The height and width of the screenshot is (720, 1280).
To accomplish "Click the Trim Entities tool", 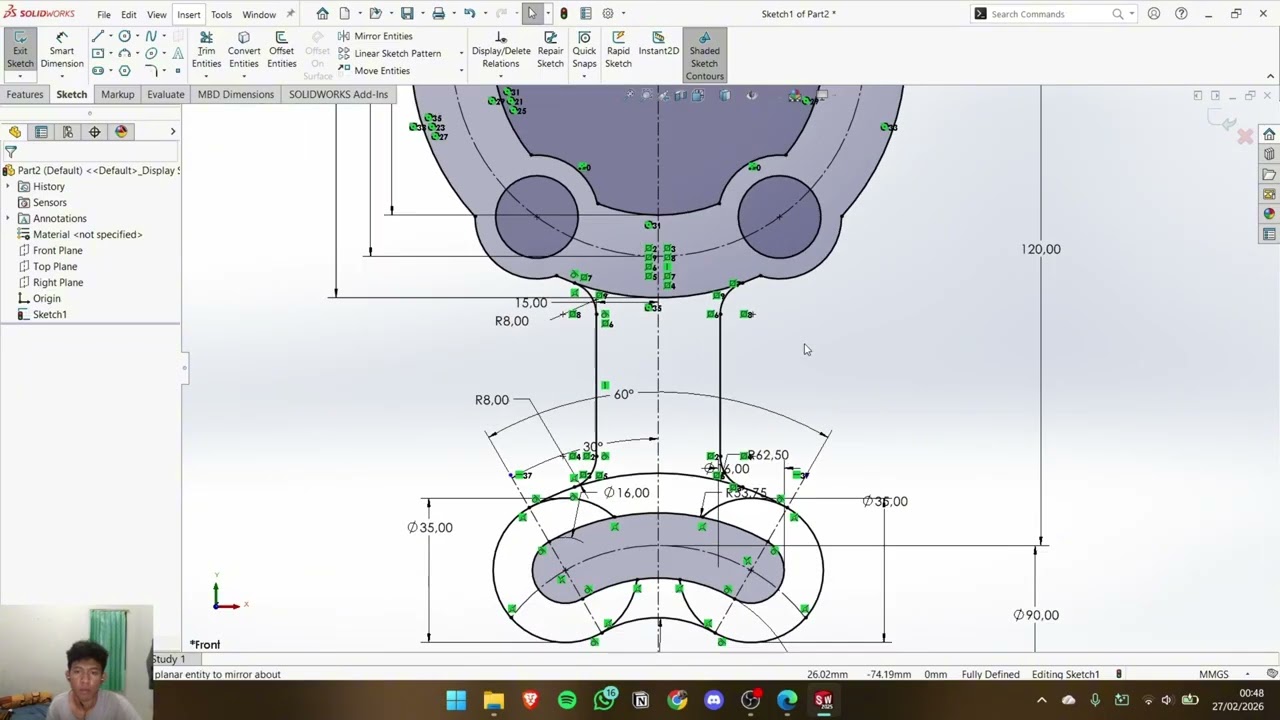I will pyautogui.click(x=206, y=50).
